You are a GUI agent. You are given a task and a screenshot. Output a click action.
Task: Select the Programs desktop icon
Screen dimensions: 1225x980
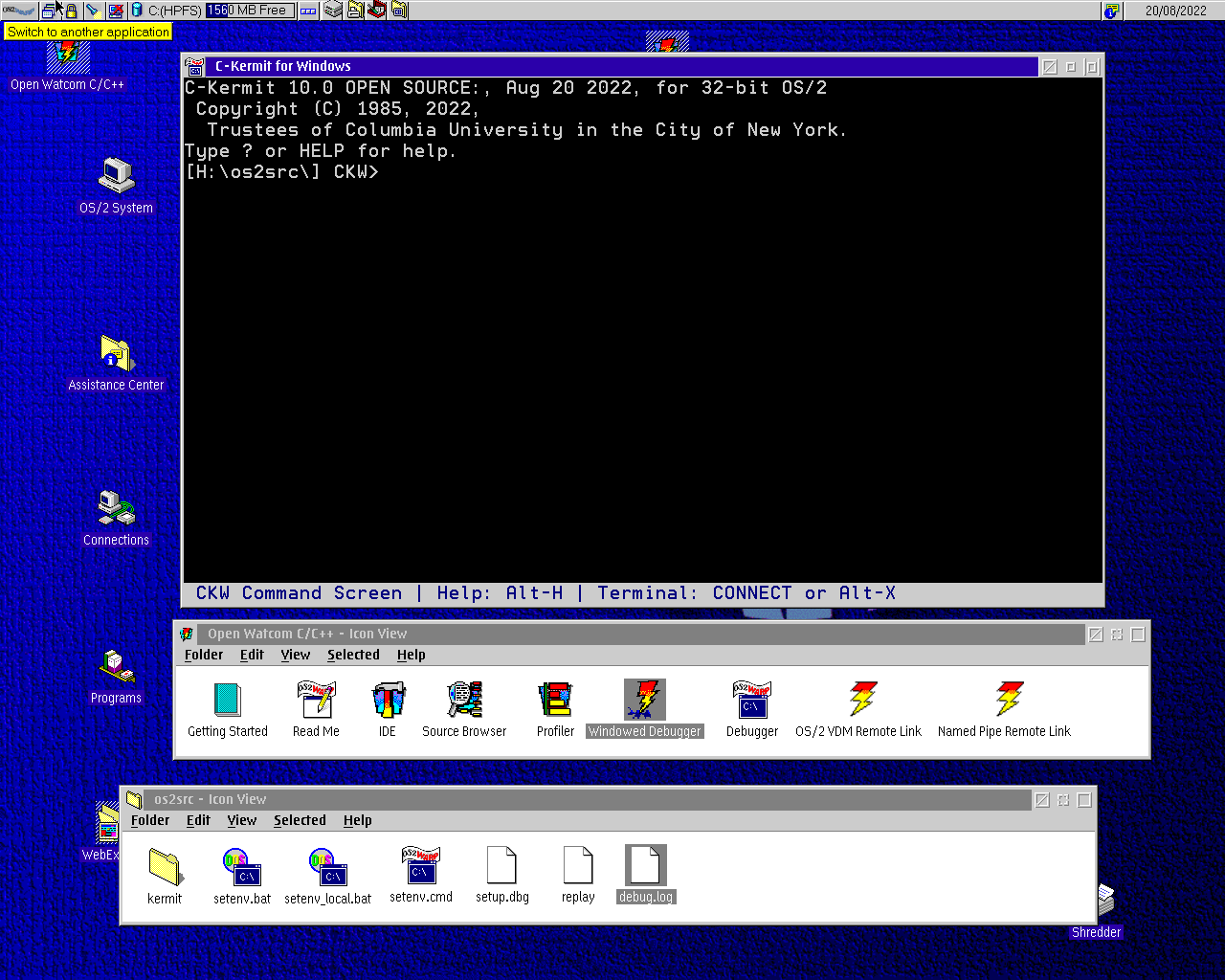point(116,677)
